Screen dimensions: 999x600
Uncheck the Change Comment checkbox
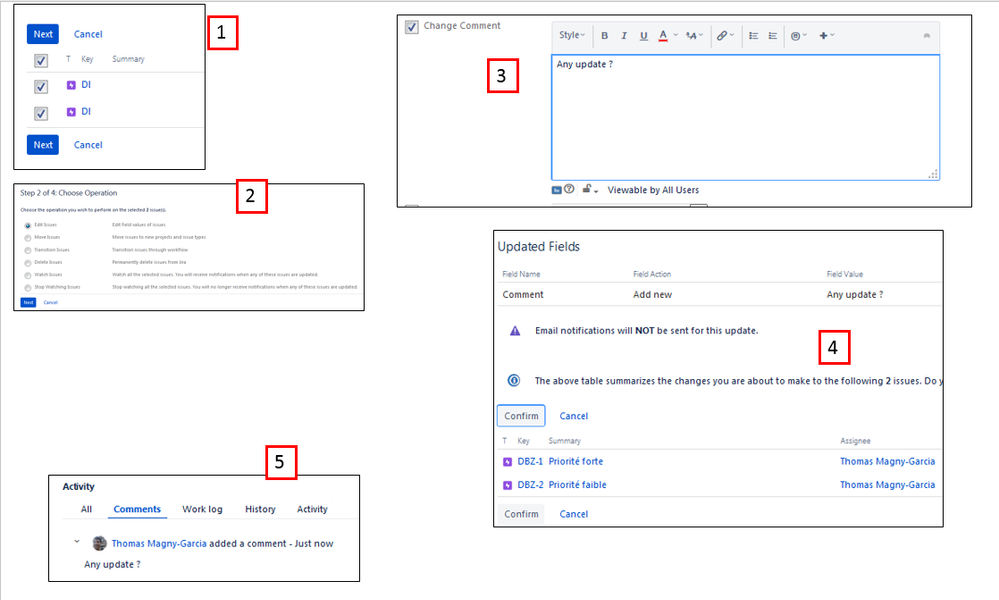(412, 27)
